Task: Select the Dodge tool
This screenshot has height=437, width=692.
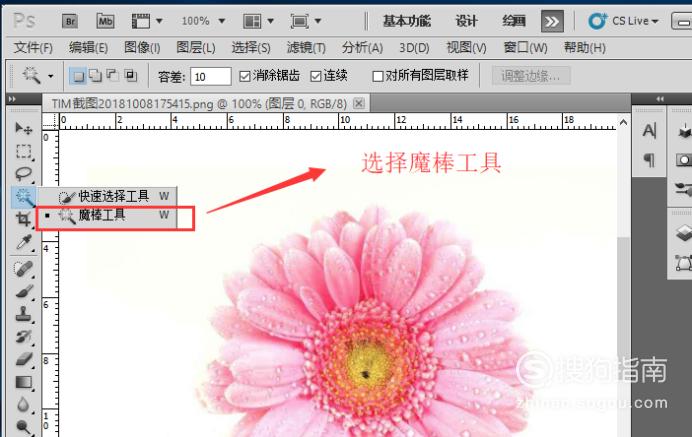Action: (24, 427)
